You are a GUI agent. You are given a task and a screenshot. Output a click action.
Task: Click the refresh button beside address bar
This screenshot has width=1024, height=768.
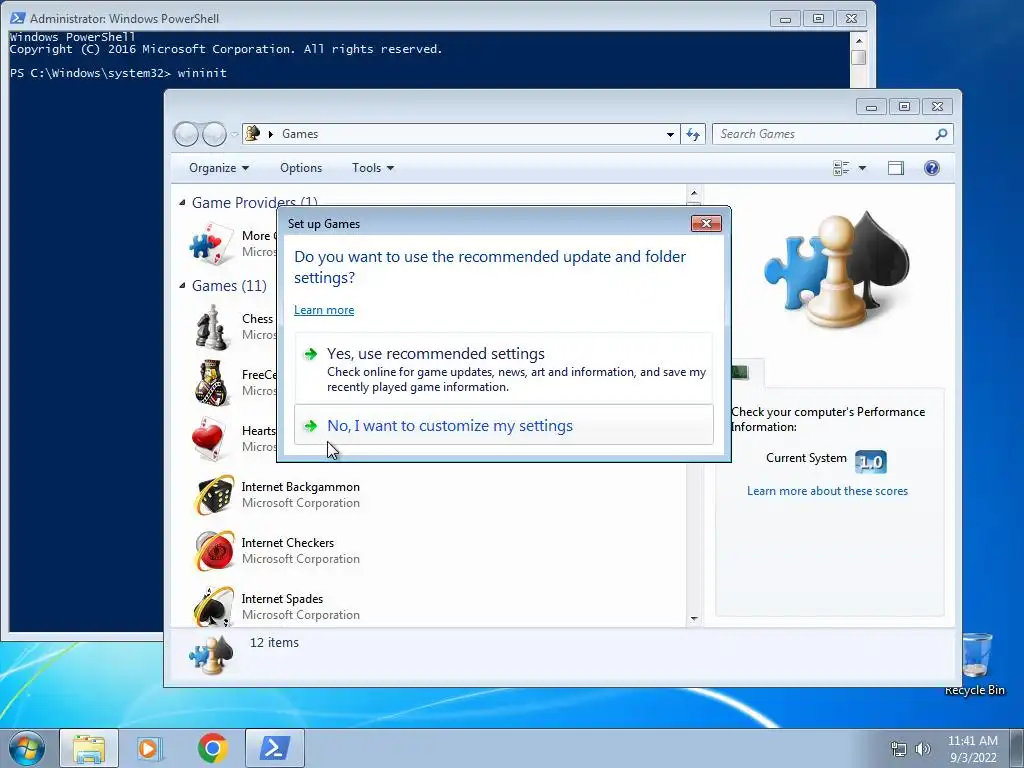coord(693,134)
